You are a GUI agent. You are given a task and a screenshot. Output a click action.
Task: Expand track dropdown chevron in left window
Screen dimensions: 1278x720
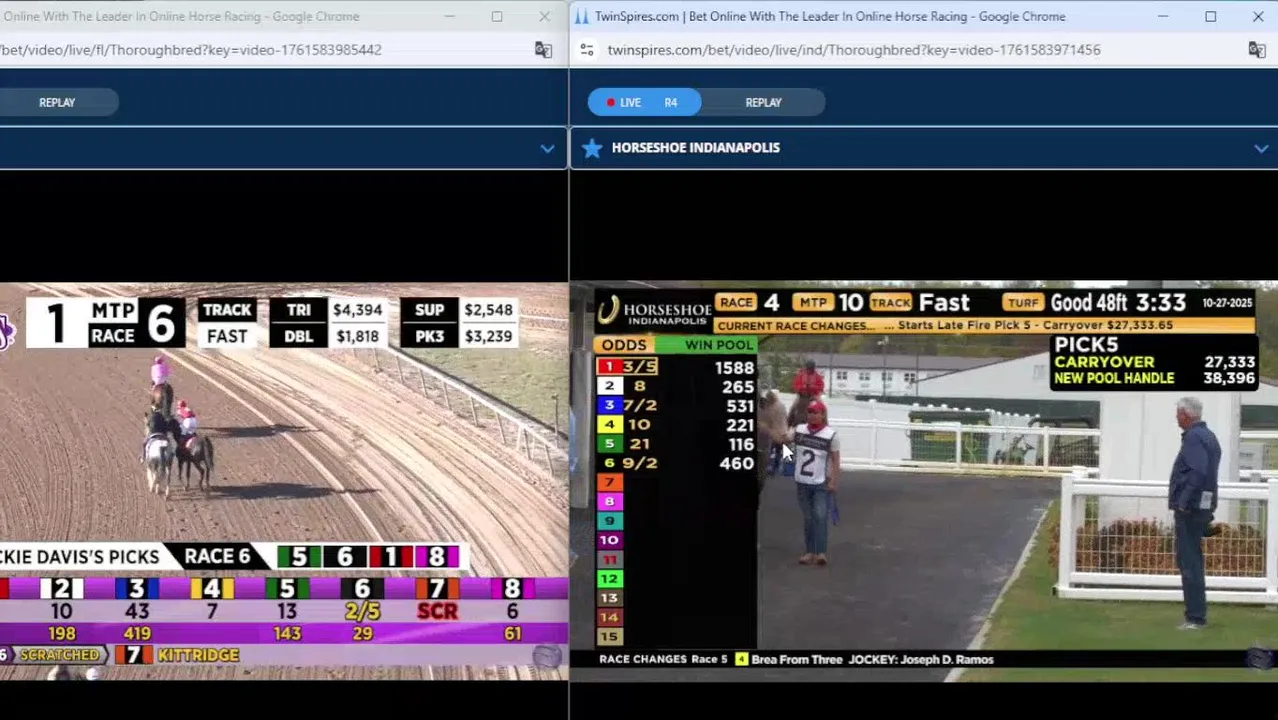tap(547, 148)
